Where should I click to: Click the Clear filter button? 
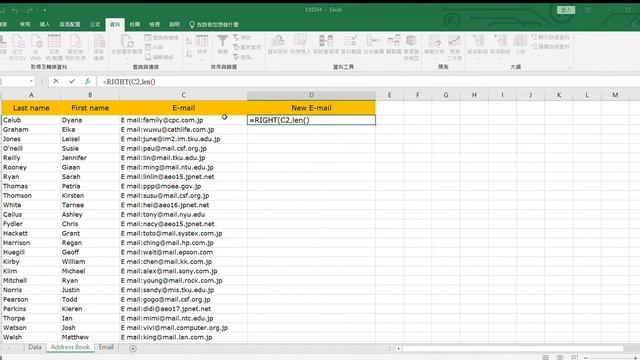point(242,38)
